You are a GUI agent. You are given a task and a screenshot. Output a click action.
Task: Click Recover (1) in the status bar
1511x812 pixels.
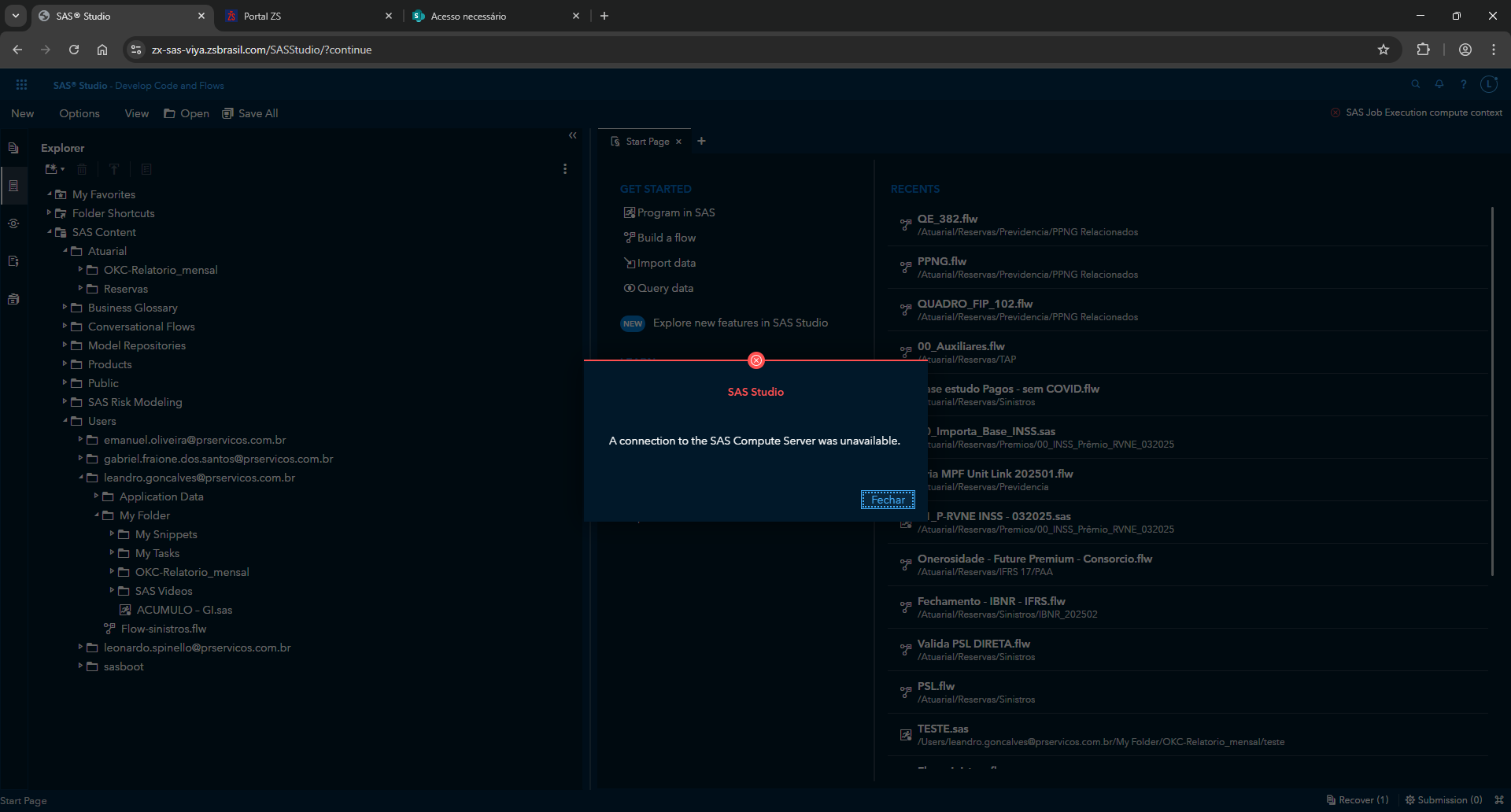click(x=1357, y=799)
